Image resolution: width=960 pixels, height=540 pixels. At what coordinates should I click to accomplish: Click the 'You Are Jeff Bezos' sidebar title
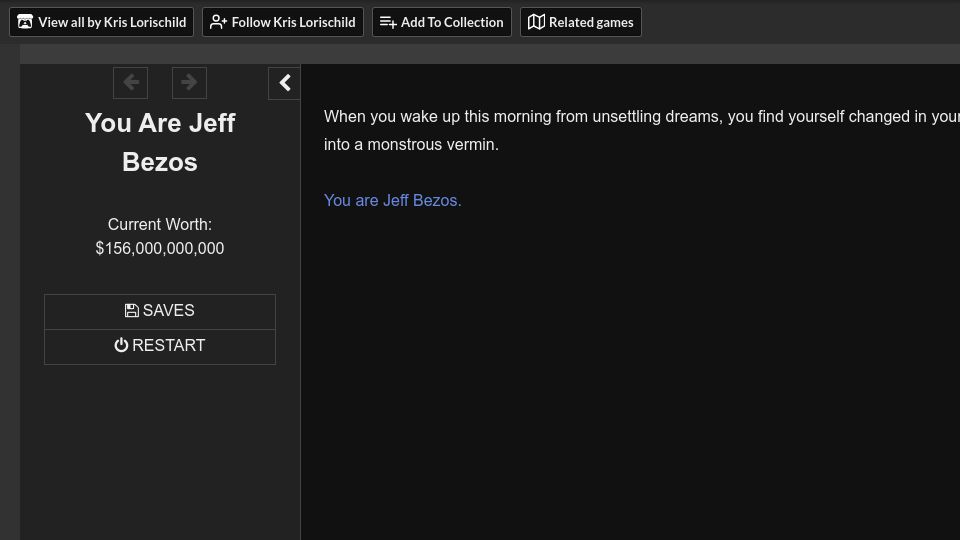click(x=160, y=142)
